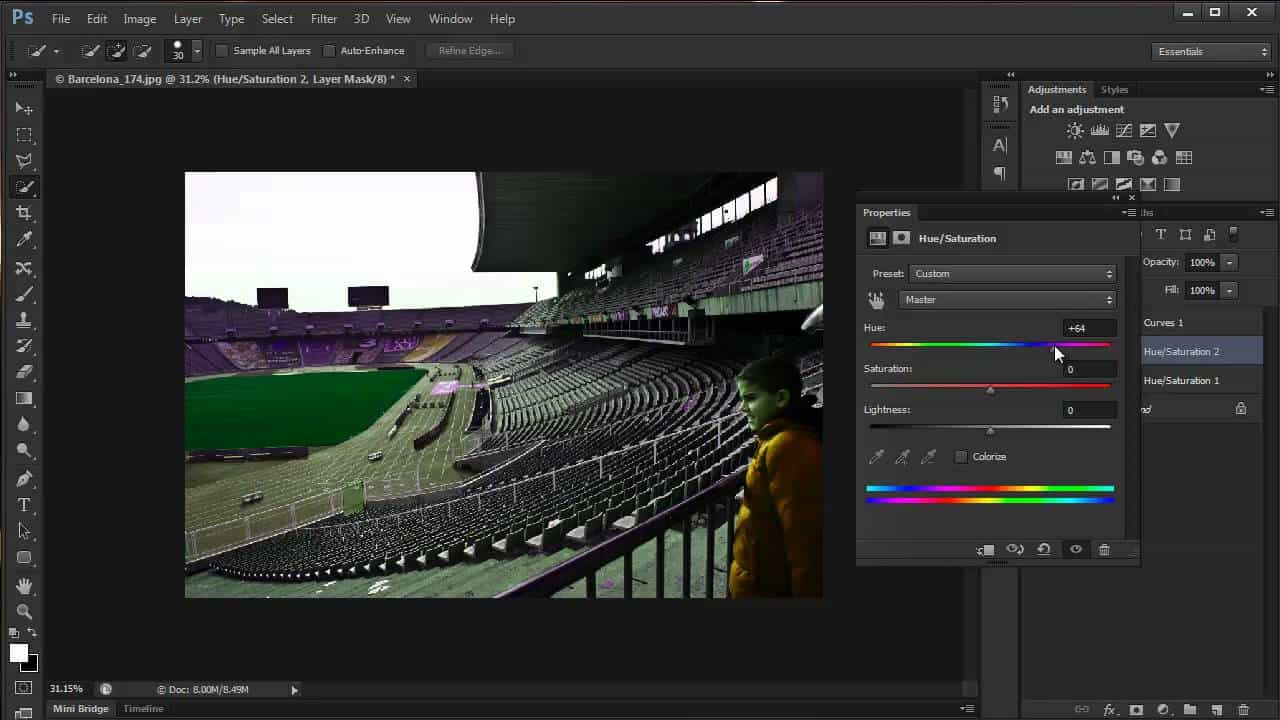Enable the Colorize checkbox
The width and height of the screenshot is (1280, 720).
coord(961,457)
